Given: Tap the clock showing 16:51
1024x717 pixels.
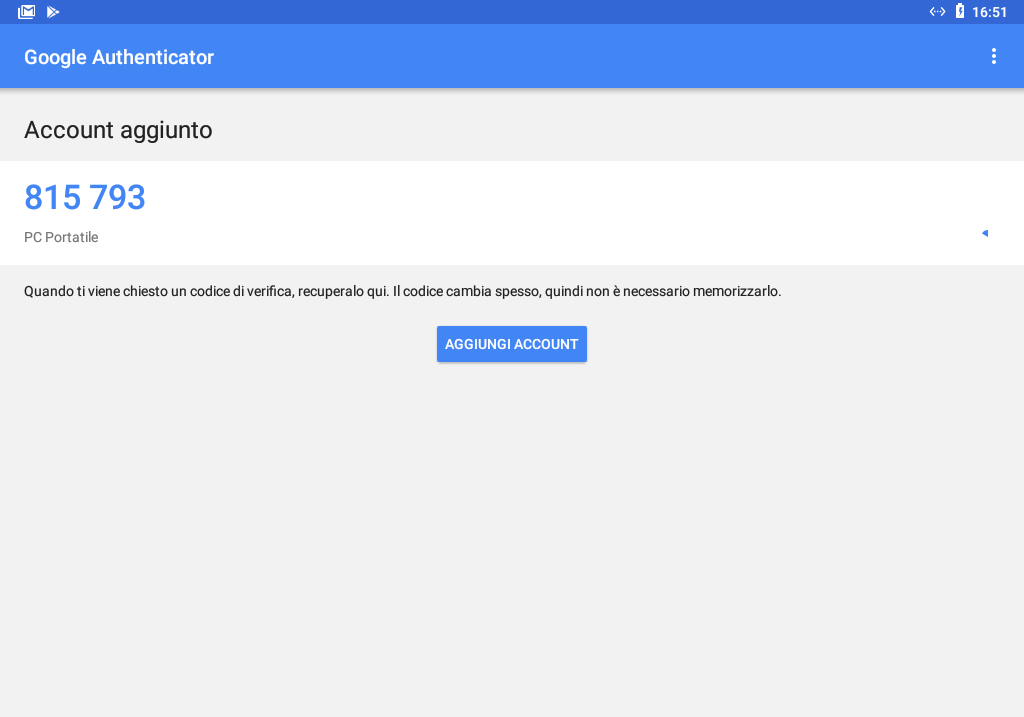Looking at the screenshot, I should [x=988, y=11].
